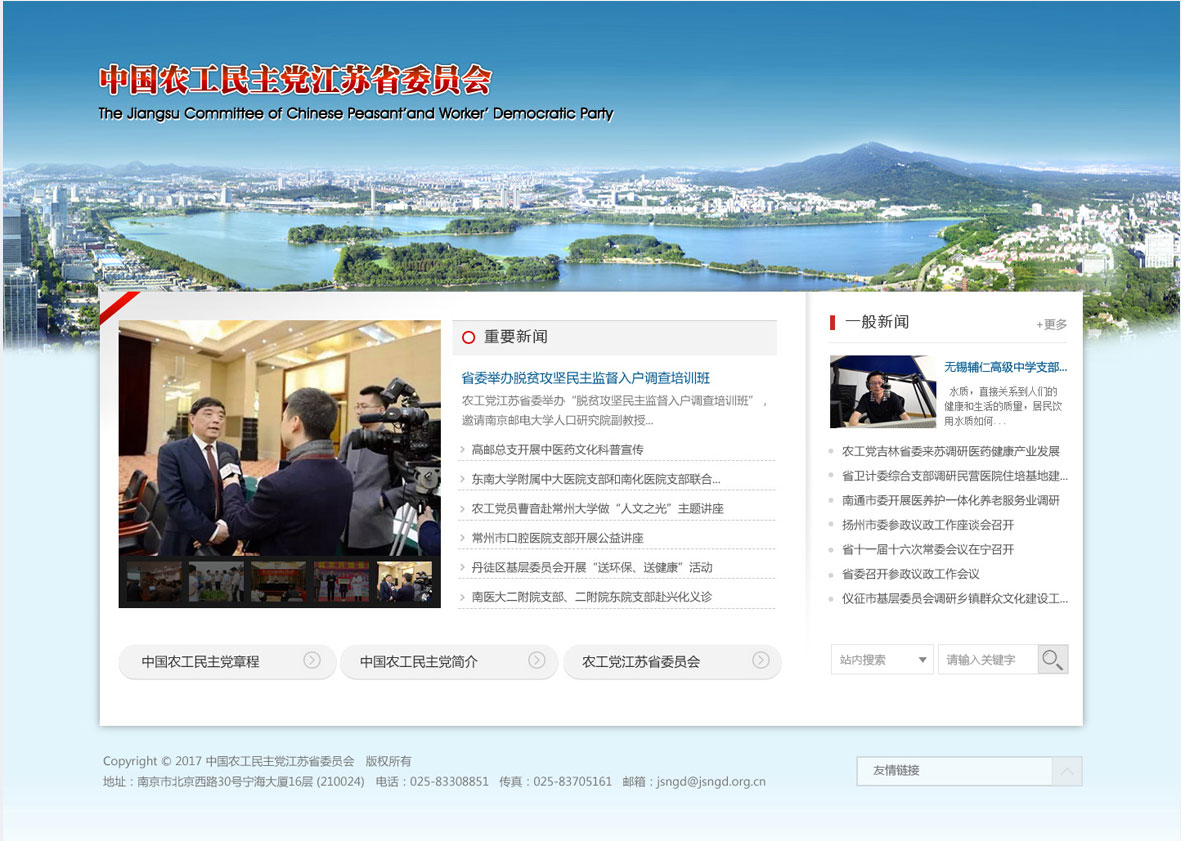
Task: Open article 无锡辅仁高级中学支部
Action: [1005, 367]
